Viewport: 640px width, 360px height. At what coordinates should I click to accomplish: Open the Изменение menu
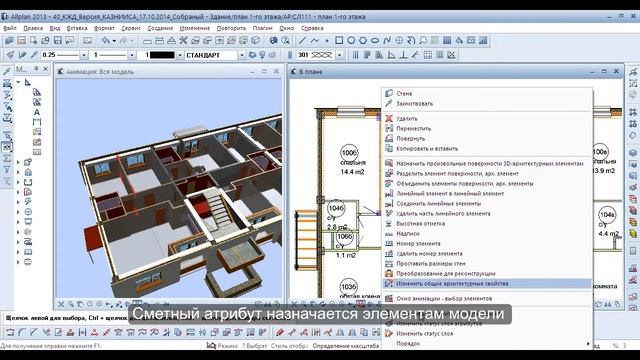[195, 28]
